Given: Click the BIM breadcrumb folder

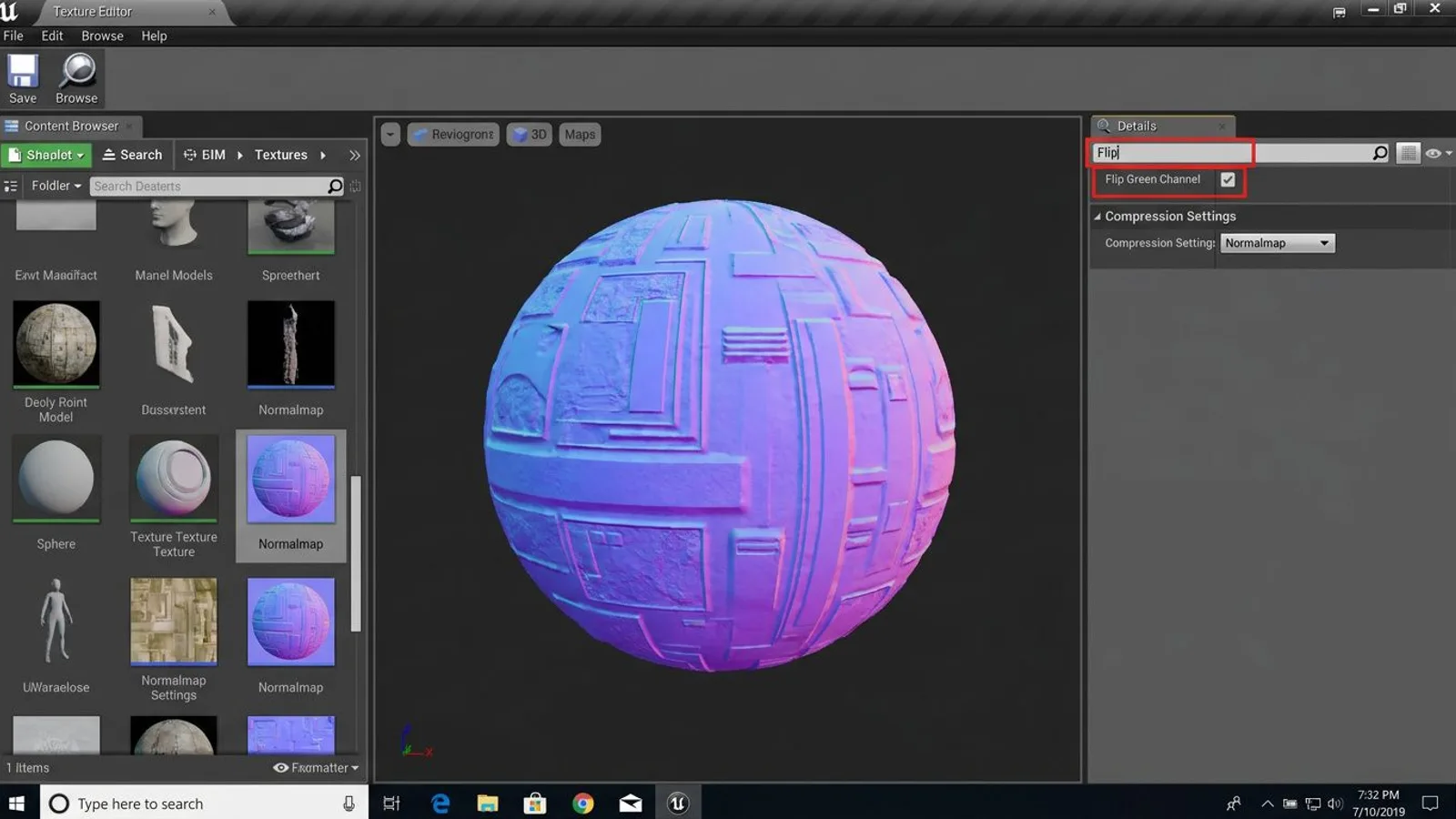Looking at the screenshot, I should [x=205, y=156].
